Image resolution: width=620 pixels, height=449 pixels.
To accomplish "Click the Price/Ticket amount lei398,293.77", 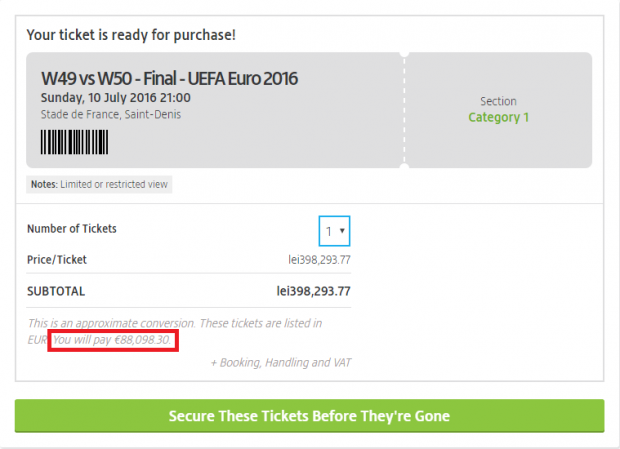I will pos(319,260).
